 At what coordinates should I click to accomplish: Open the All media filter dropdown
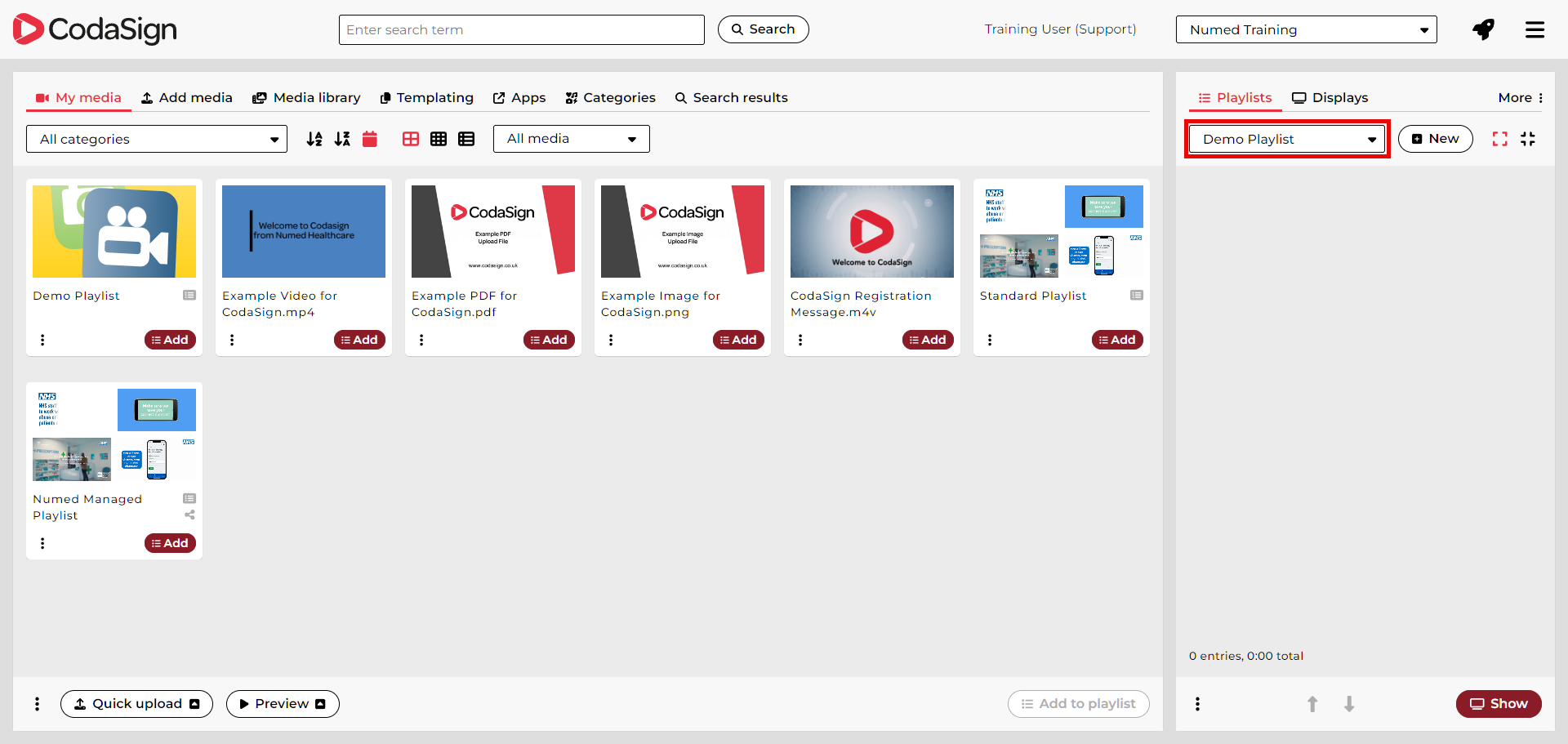tap(571, 139)
